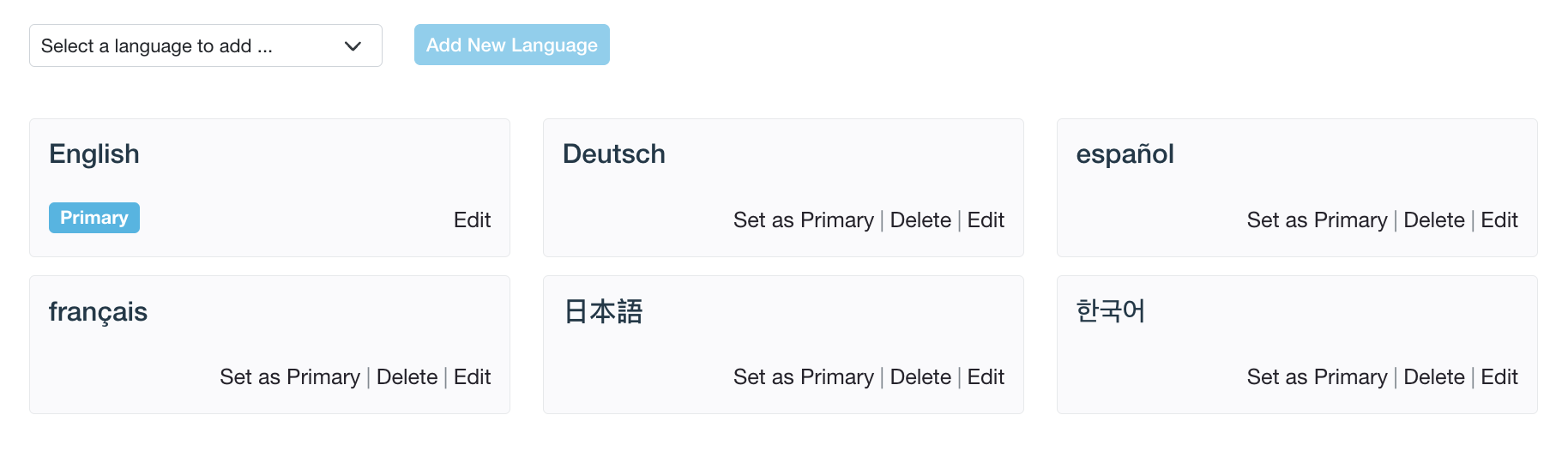Edit the Deutsch language
Screen dimensions: 1568x451
coord(986,220)
